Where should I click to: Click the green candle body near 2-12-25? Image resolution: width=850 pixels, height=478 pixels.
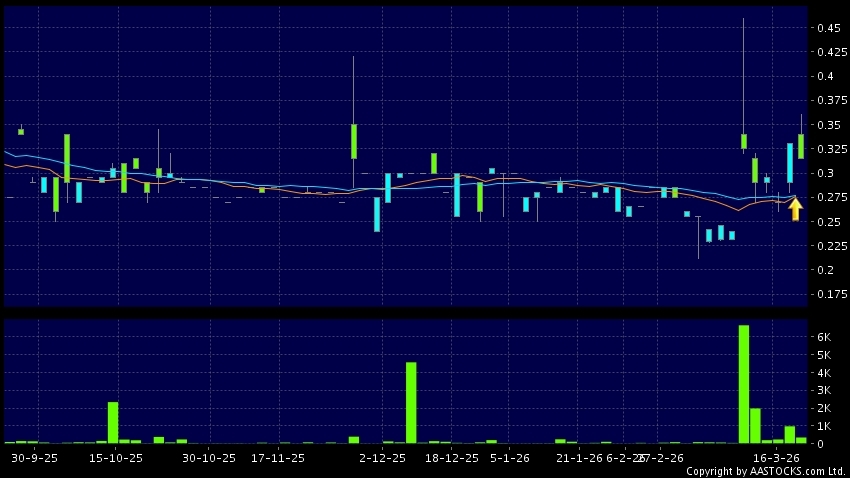click(x=354, y=141)
